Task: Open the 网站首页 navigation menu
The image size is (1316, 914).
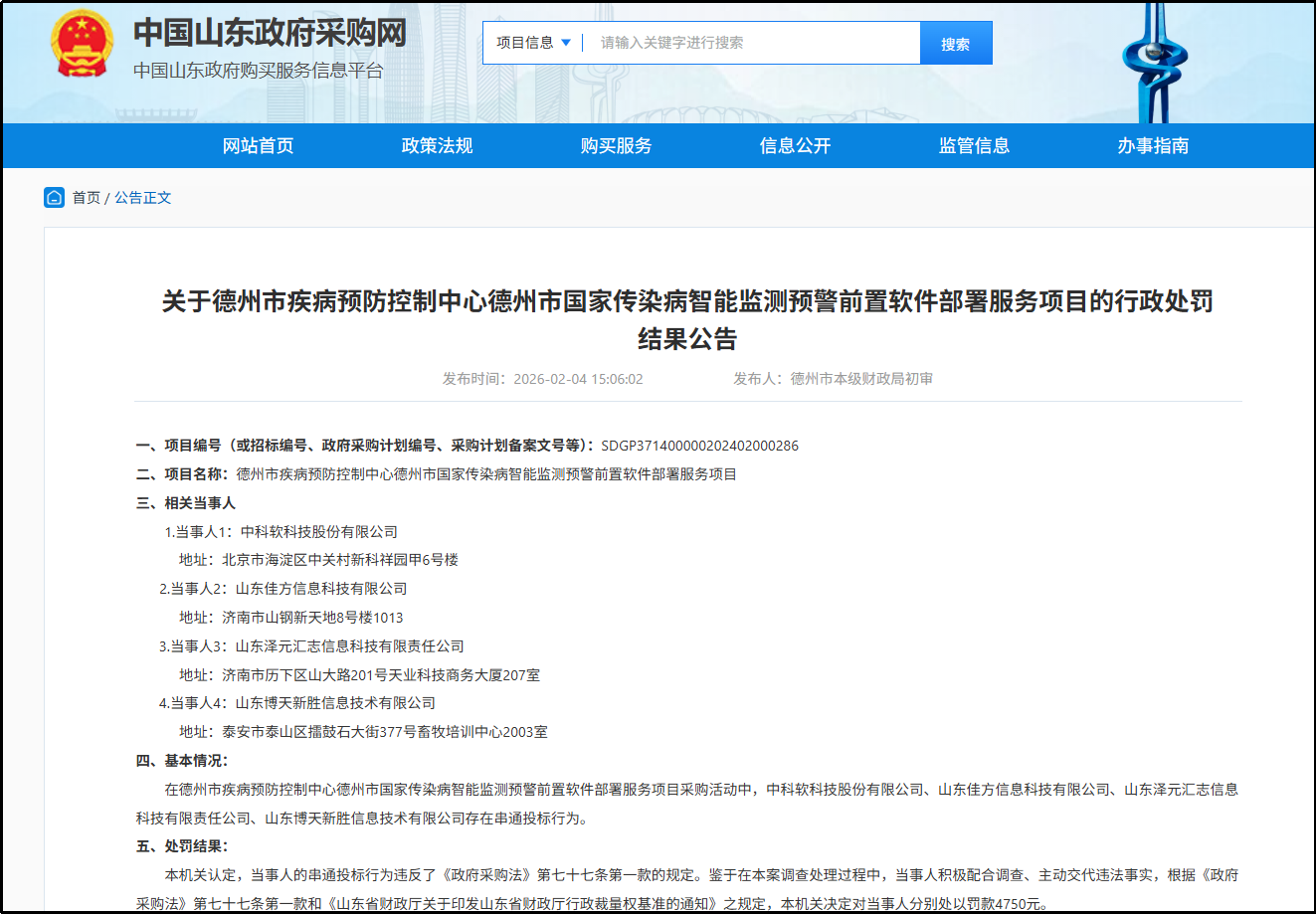Action: click(x=258, y=145)
